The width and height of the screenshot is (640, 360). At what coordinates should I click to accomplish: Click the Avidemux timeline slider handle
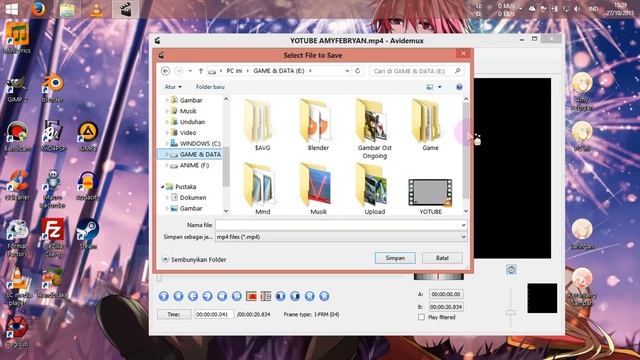(159, 278)
